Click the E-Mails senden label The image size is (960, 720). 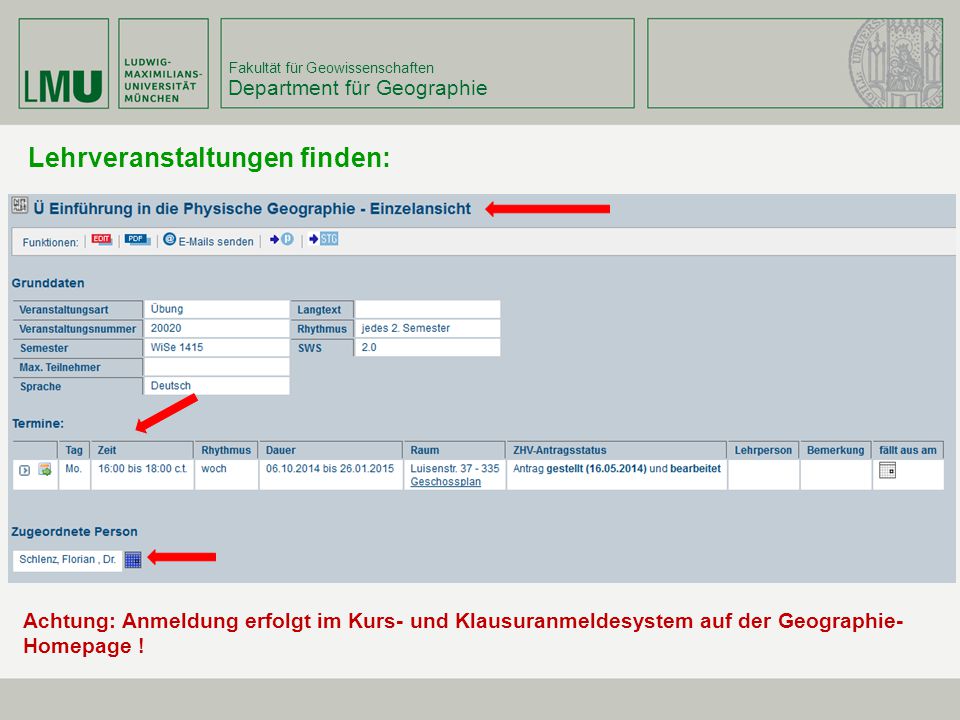pos(216,242)
